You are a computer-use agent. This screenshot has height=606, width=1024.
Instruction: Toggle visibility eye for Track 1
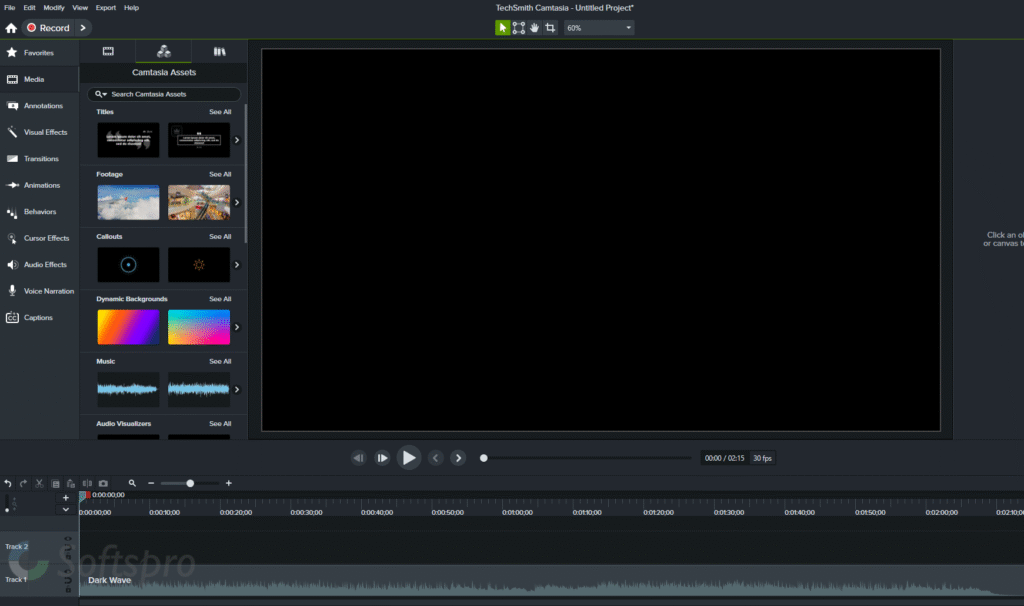(68, 571)
